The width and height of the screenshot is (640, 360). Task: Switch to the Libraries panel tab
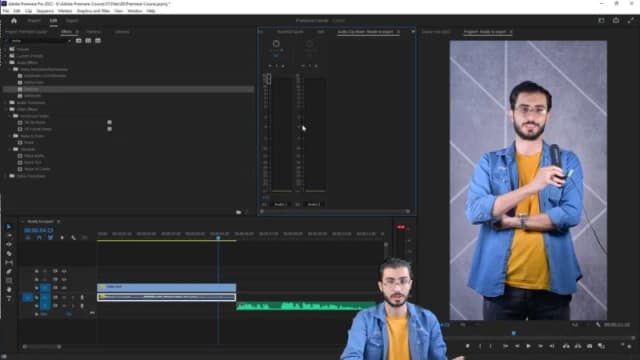[x=122, y=32]
